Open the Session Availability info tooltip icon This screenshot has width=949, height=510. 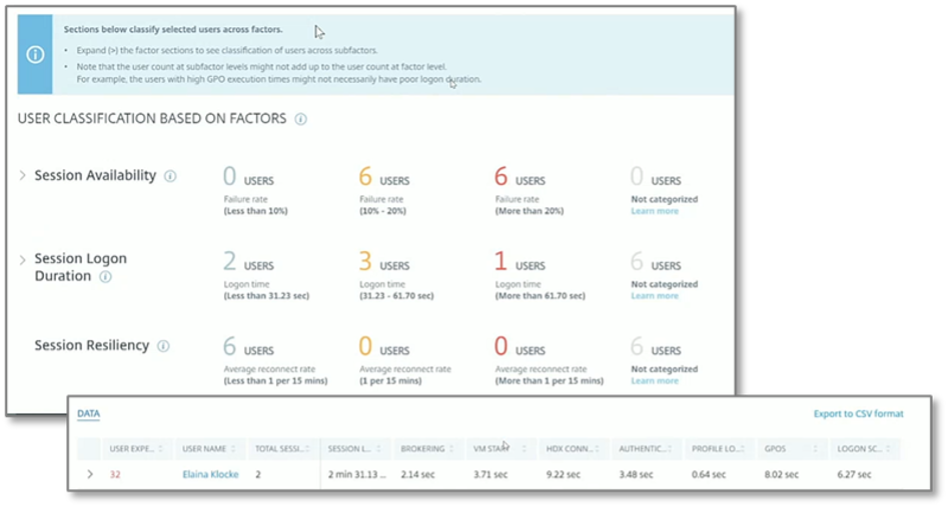coord(170,176)
